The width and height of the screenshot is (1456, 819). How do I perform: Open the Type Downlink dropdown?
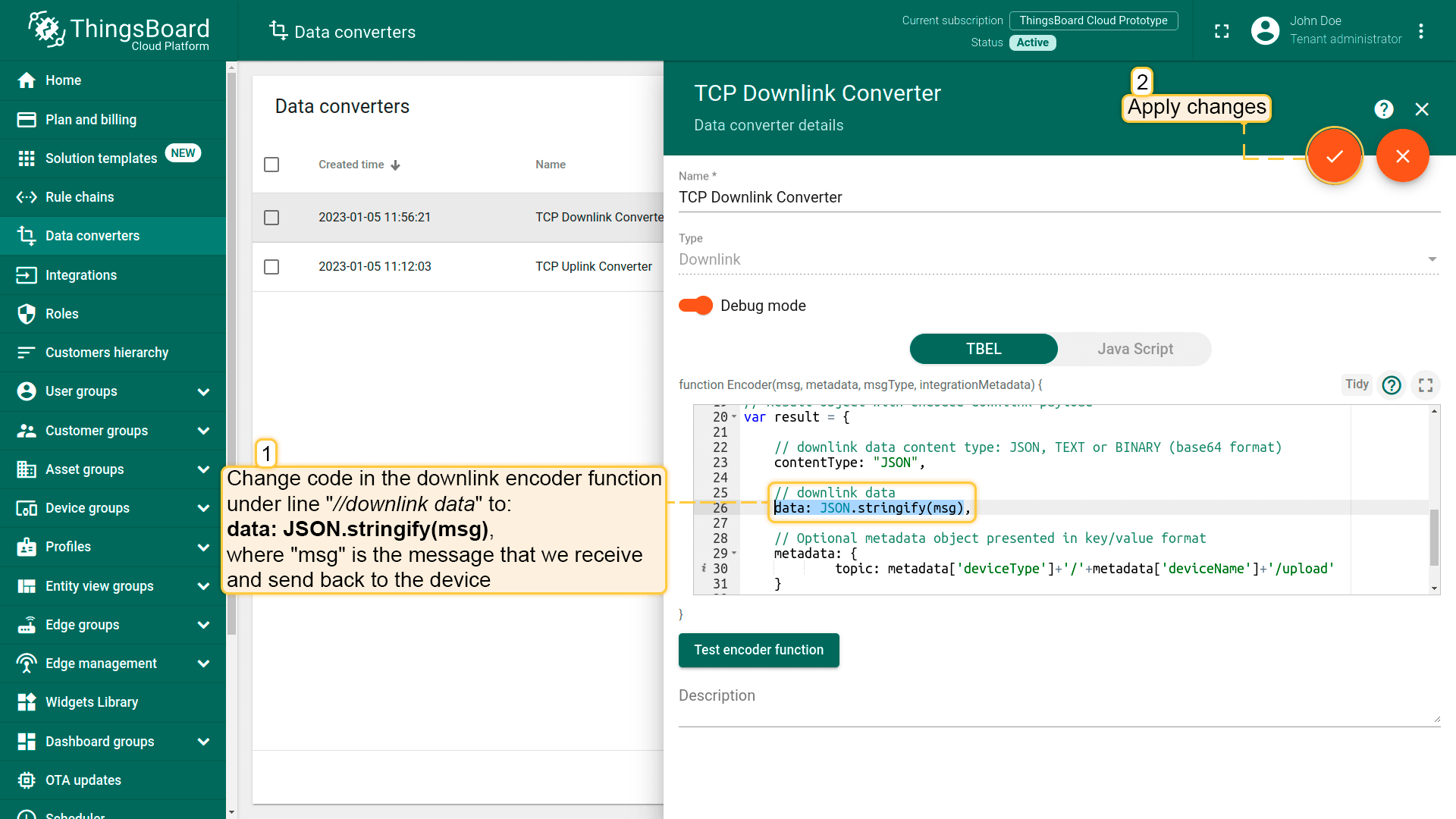pos(1059,259)
